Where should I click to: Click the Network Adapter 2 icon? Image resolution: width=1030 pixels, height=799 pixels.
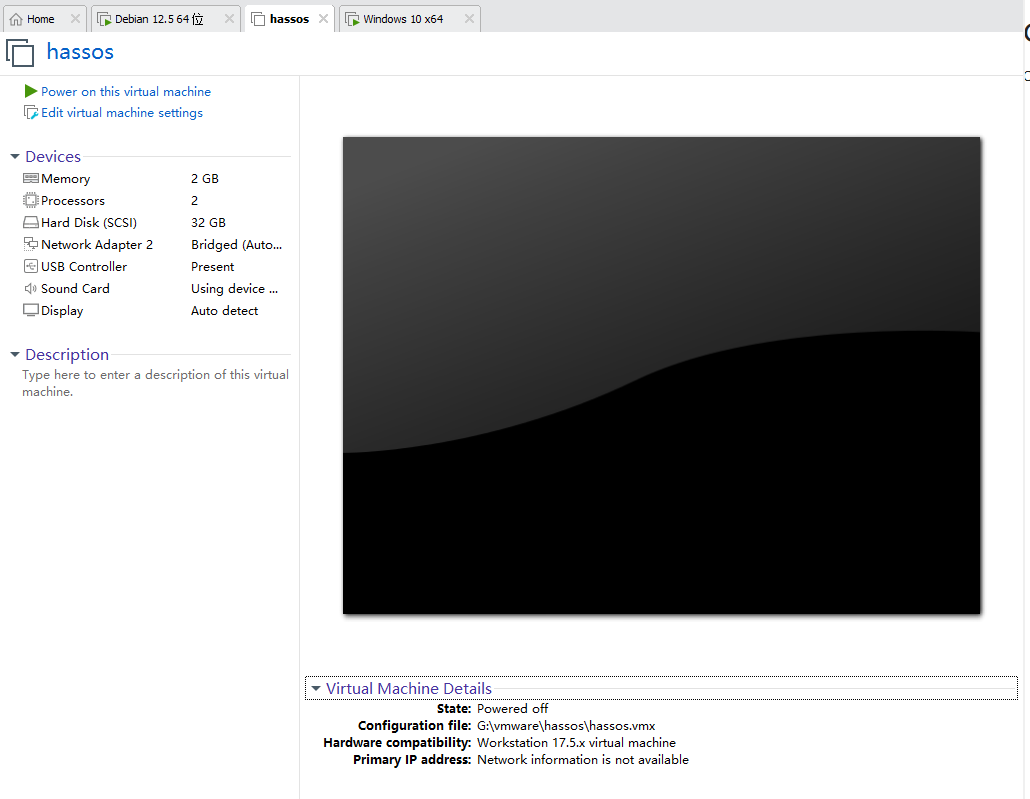[29, 244]
